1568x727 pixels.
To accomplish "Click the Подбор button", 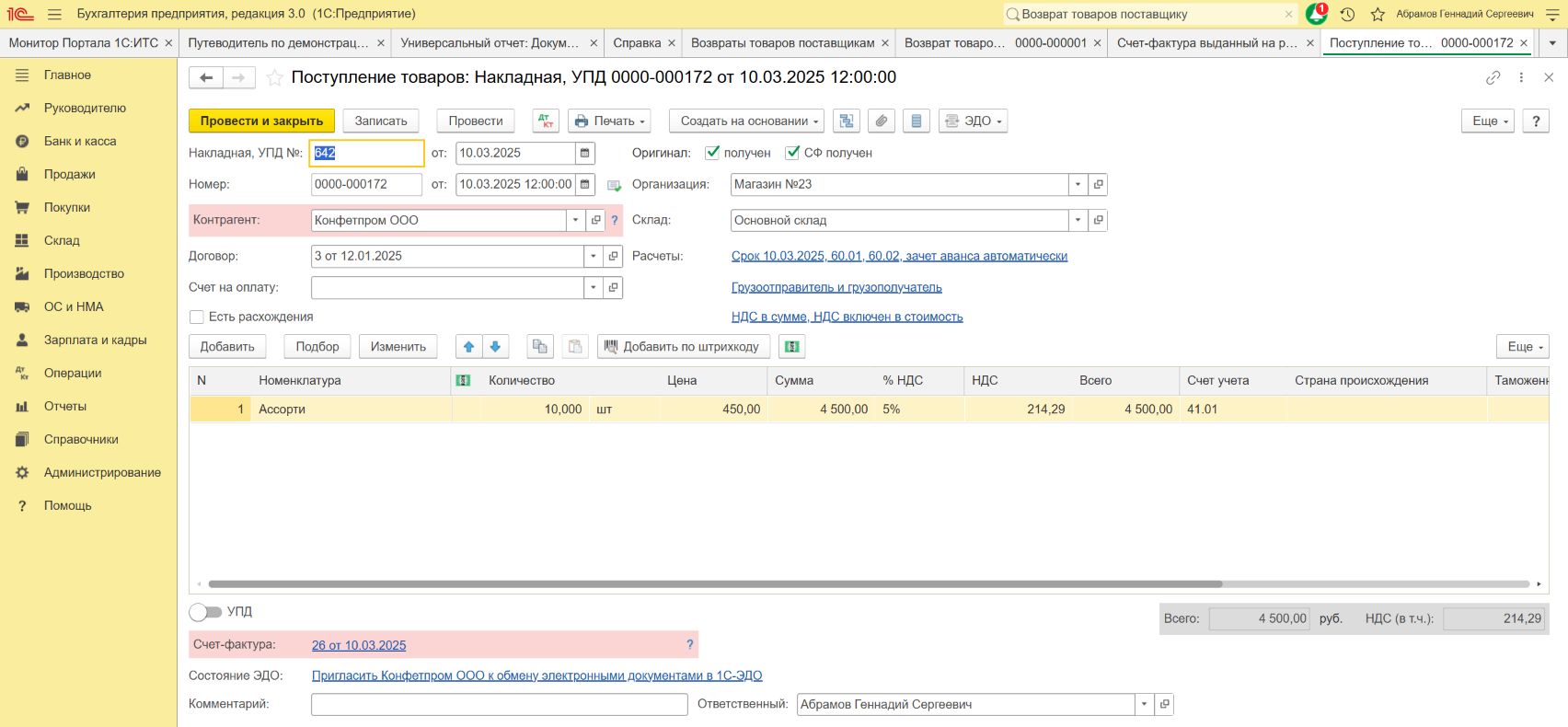I will pyautogui.click(x=317, y=347).
